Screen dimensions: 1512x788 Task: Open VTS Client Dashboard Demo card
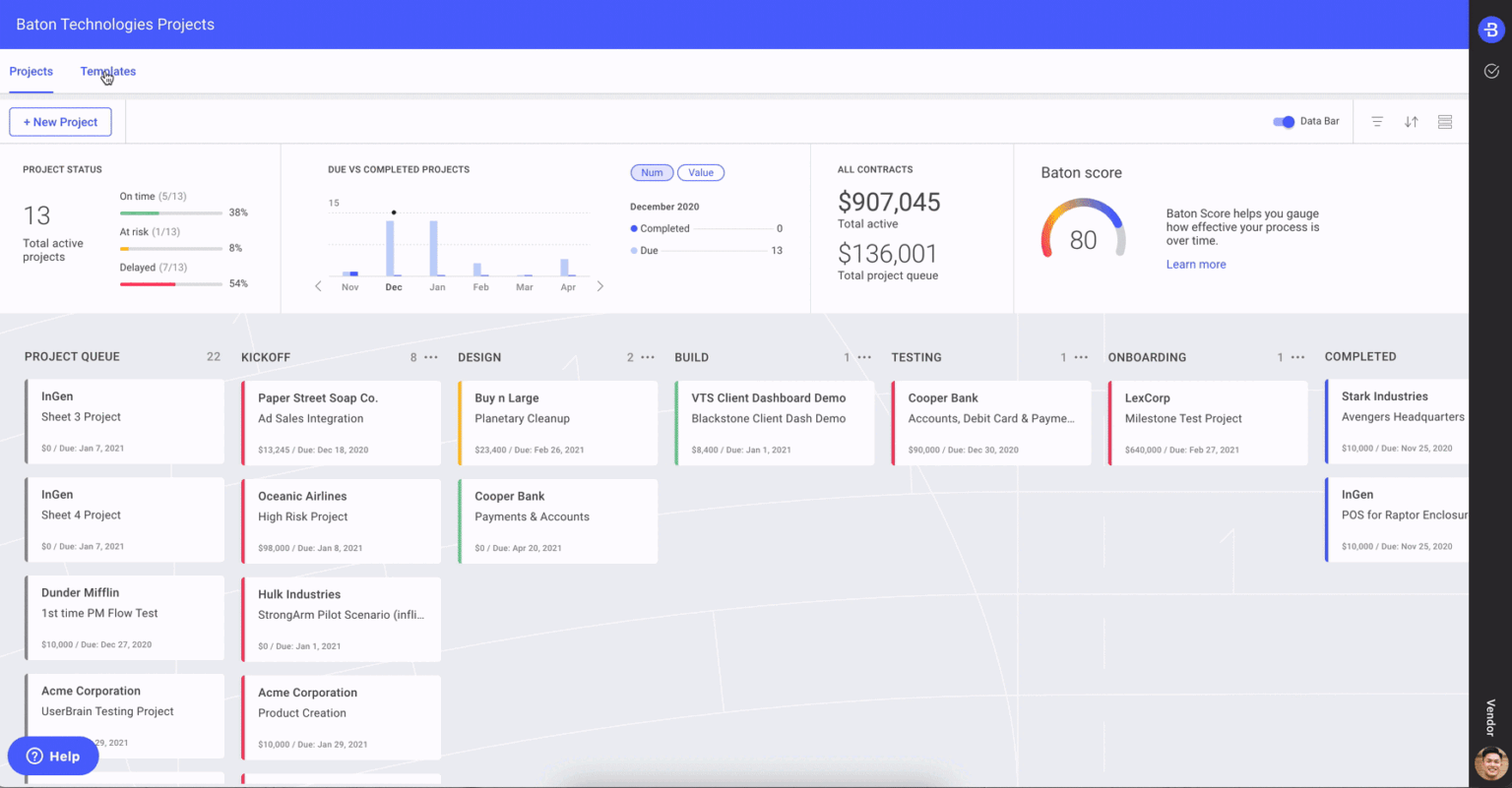coord(774,423)
